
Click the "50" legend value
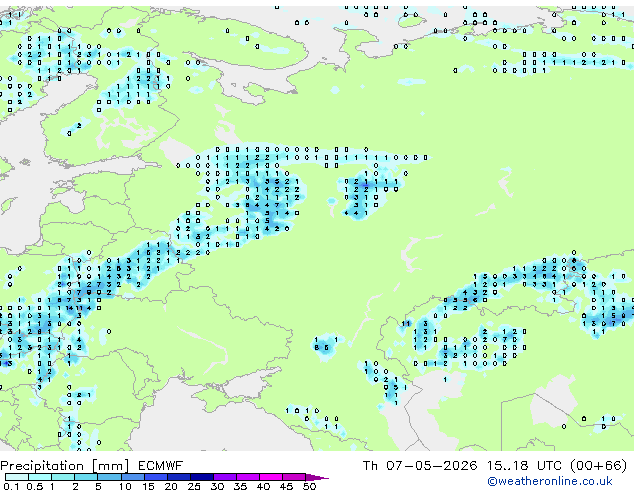(309, 486)
